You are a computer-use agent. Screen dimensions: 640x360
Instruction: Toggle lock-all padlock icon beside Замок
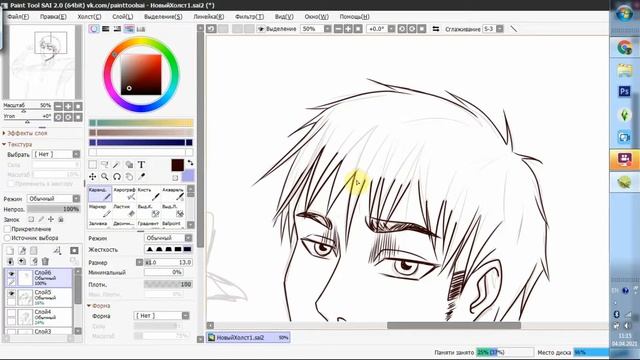(x=61, y=220)
